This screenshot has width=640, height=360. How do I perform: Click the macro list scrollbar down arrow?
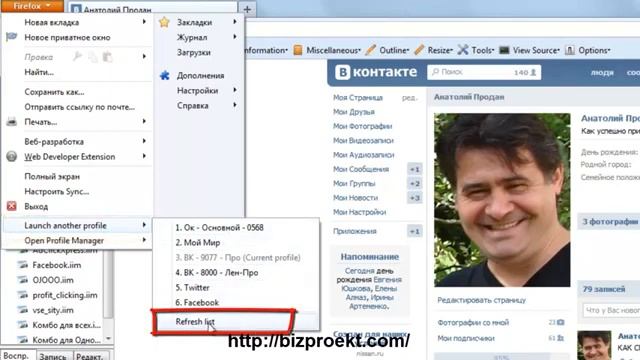point(108,338)
